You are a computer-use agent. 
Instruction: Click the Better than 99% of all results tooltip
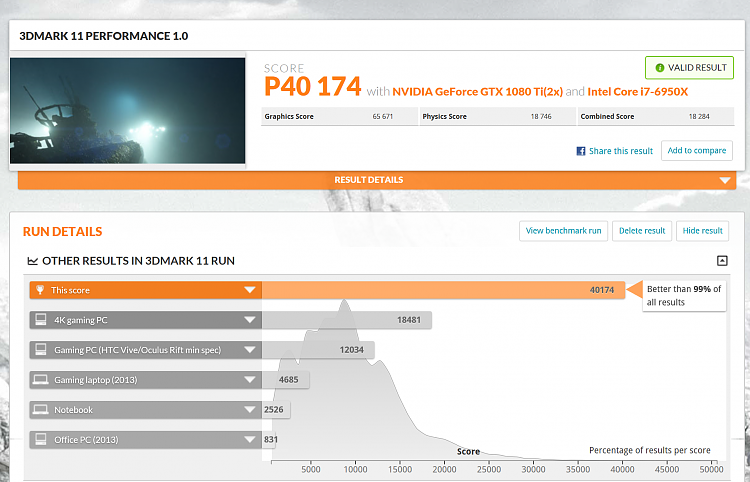coord(684,296)
